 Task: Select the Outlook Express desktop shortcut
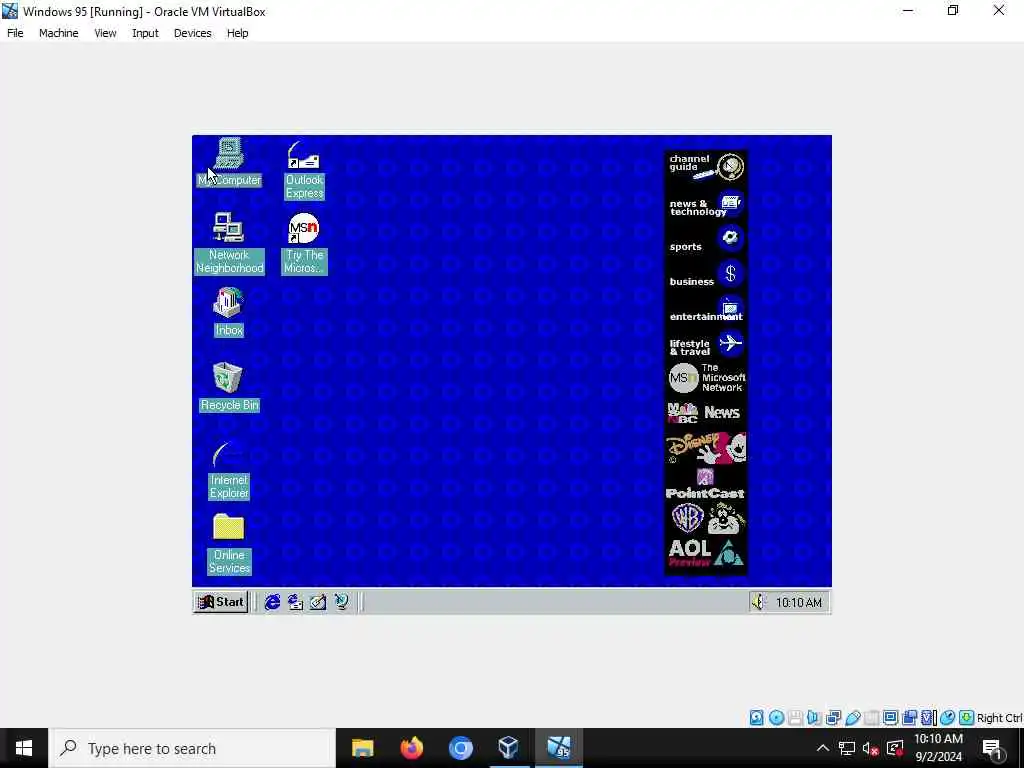click(304, 170)
